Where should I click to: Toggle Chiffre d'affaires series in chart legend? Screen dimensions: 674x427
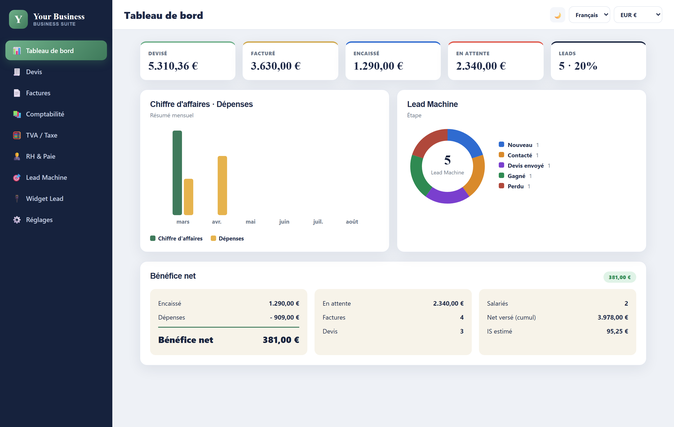pyautogui.click(x=176, y=238)
